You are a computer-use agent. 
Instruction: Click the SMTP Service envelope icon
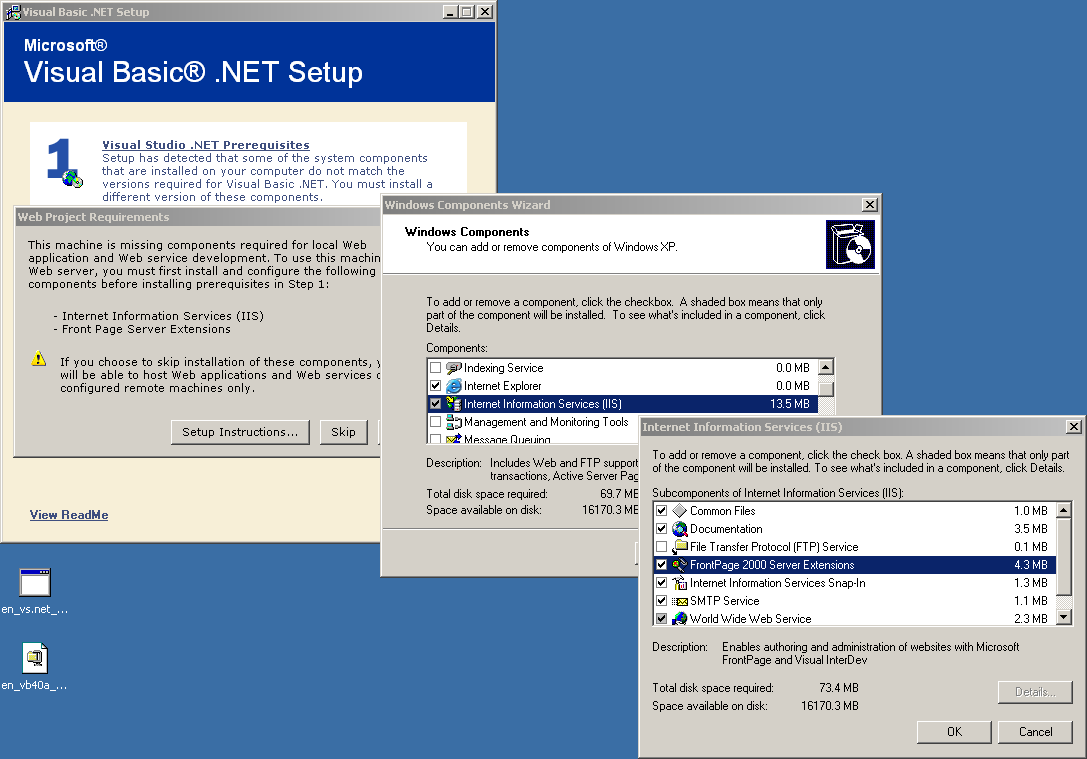coord(680,601)
